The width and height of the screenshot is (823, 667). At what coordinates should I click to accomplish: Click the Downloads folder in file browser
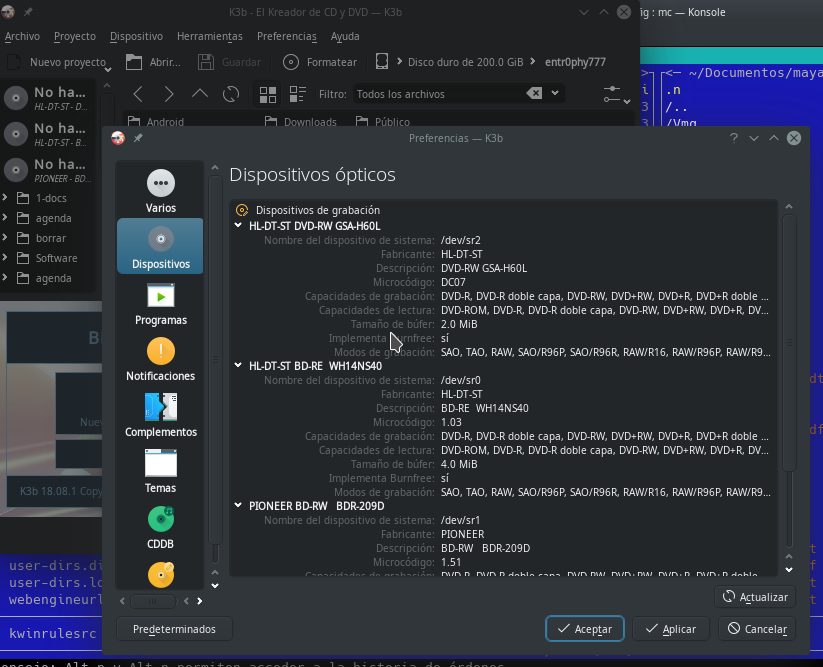tap(301, 122)
